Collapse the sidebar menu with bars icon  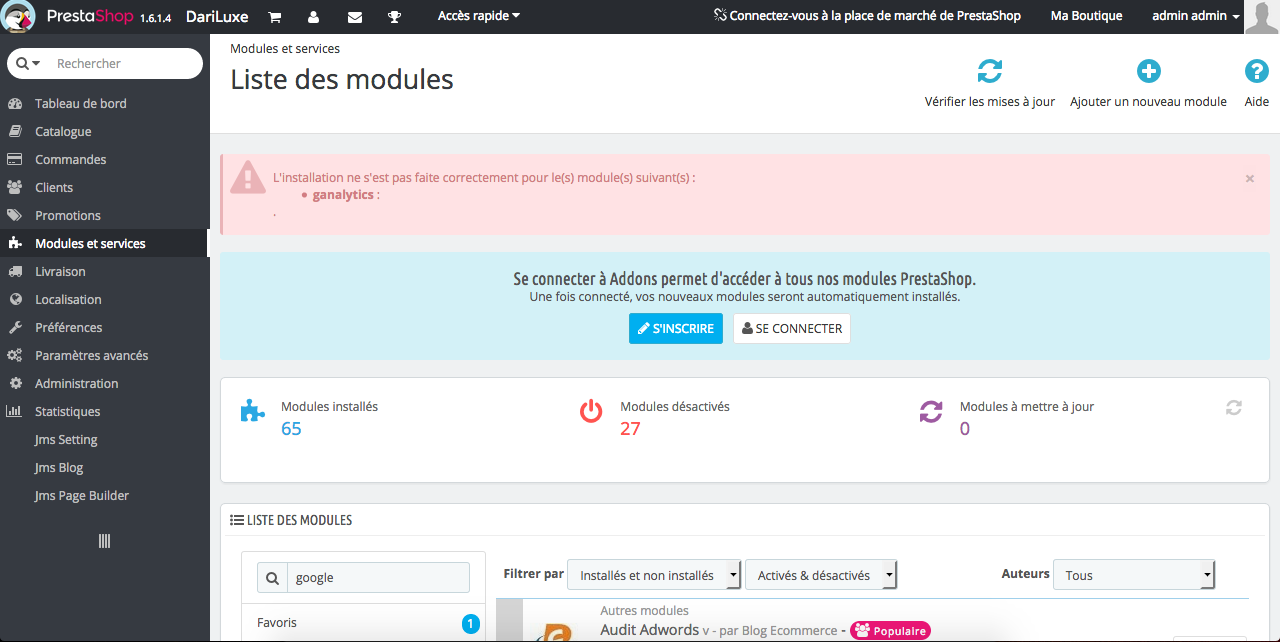click(x=104, y=541)
